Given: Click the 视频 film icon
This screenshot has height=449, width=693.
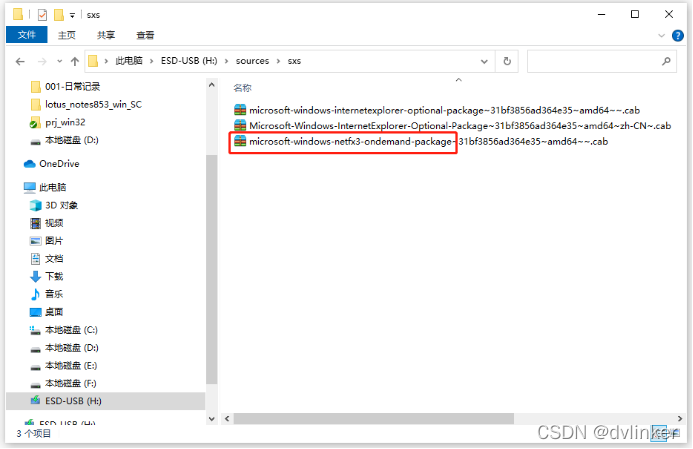Looking at the screenshot, I should tap(35, 223).
